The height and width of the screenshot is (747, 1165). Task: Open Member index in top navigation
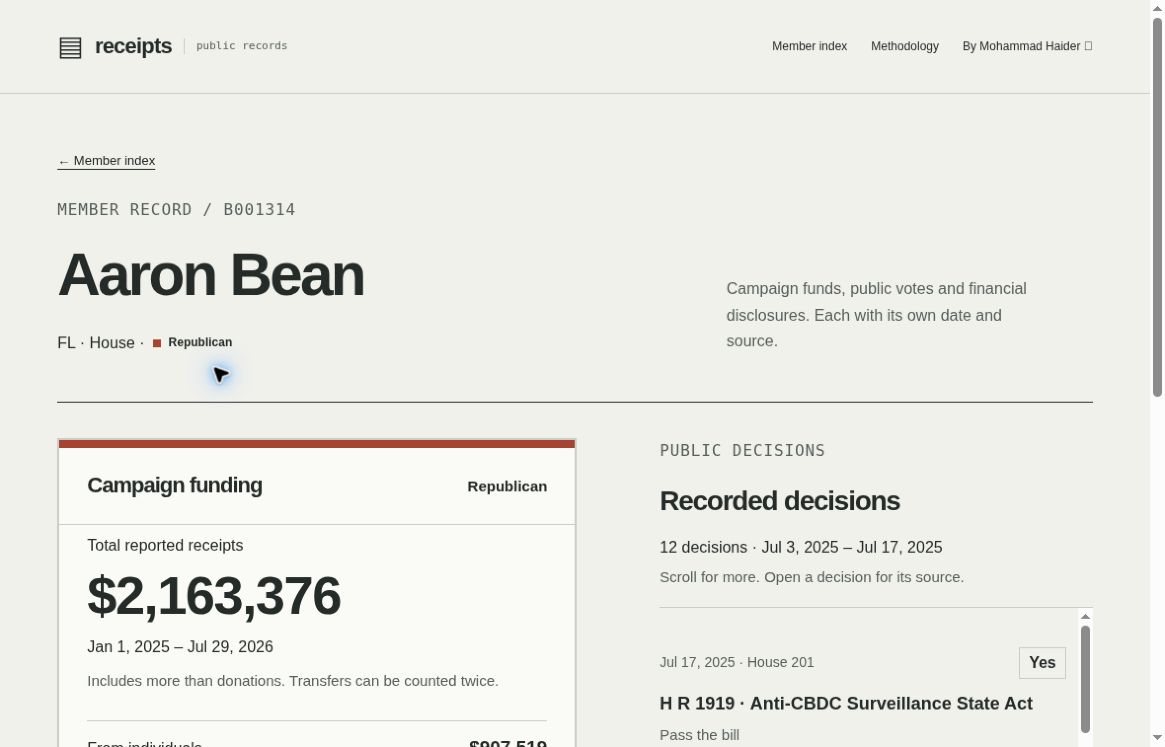tap(809, 46)
